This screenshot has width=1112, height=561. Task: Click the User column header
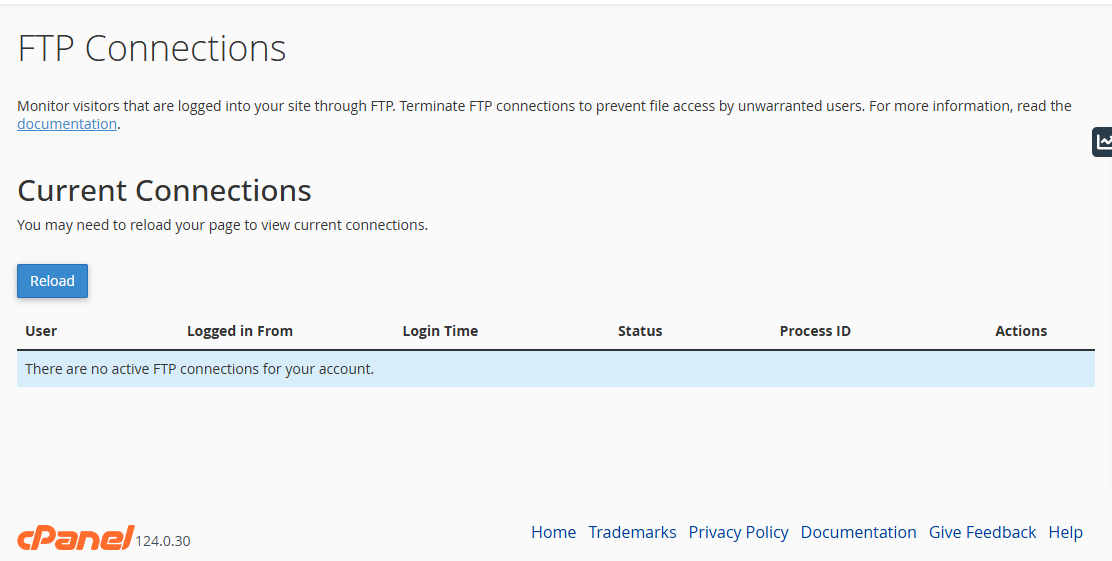(x=41, y=331)
